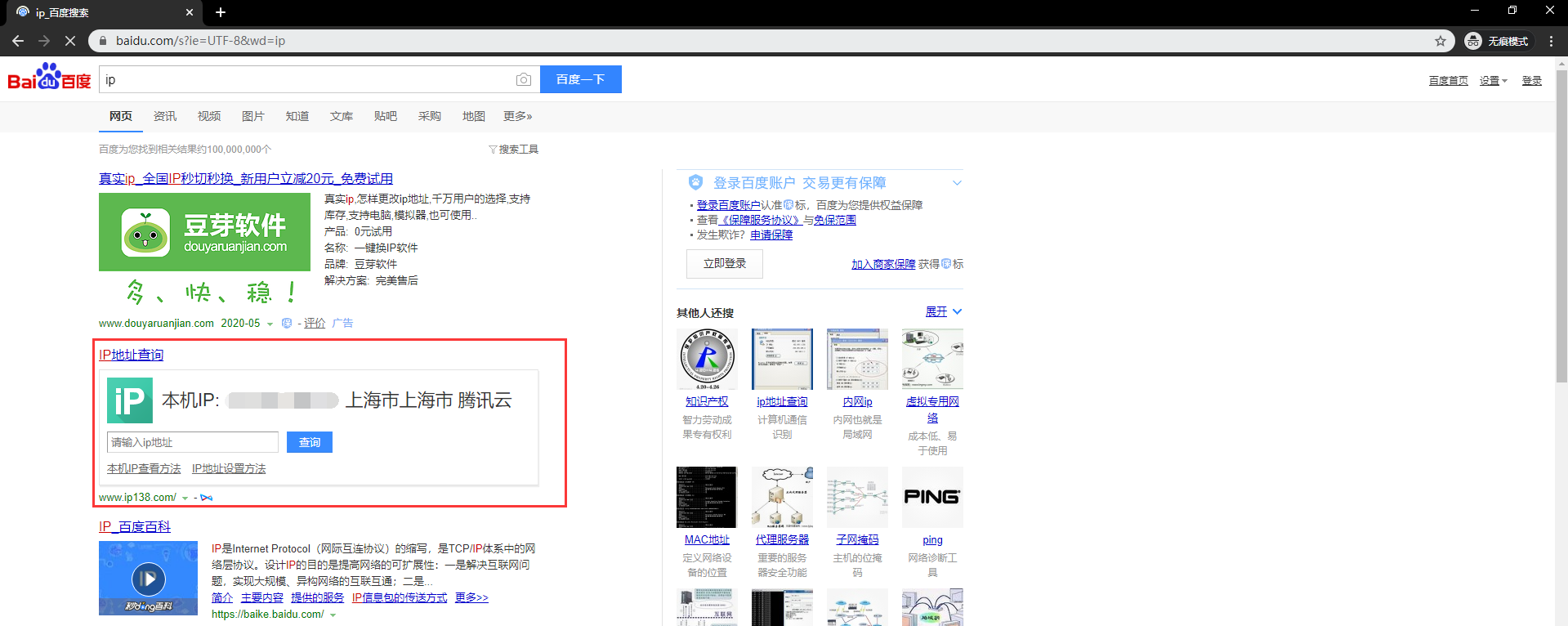The width and height of the screenshot is (1568, 626).
Task: Open dropdown arrow after douyaruanjian.com 2020-05
Action: point(270,324)
